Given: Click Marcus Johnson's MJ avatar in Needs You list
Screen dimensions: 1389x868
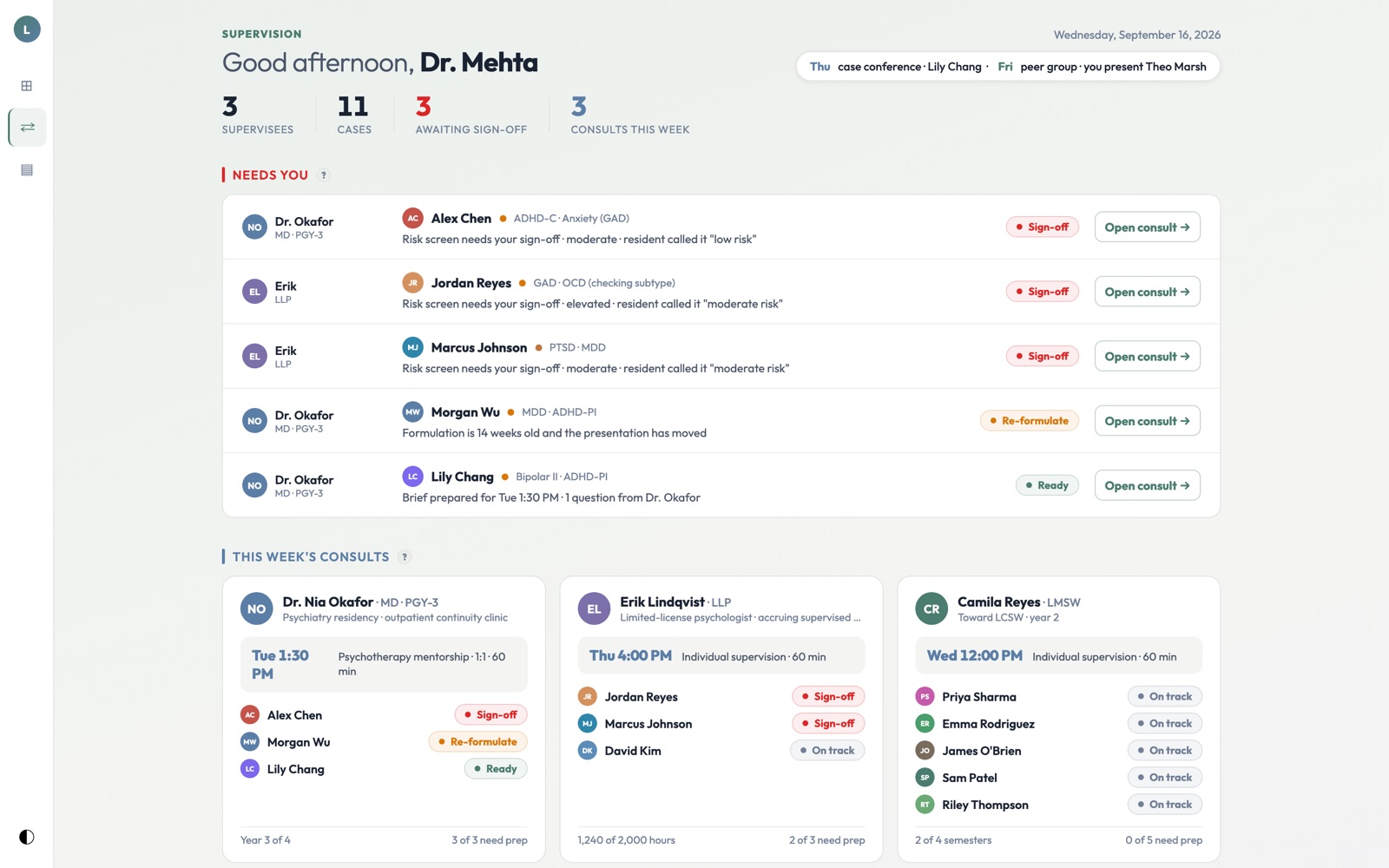Looking at the screenshot, I should (413, 347).
